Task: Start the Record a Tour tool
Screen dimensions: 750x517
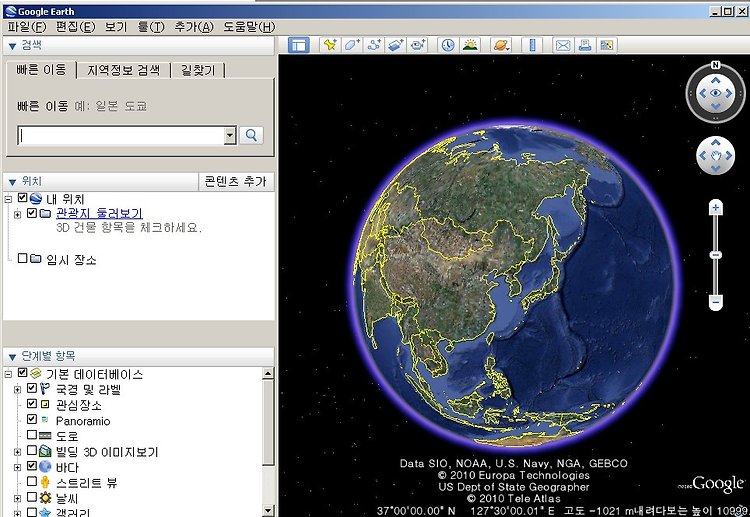Action: (418, 45)
